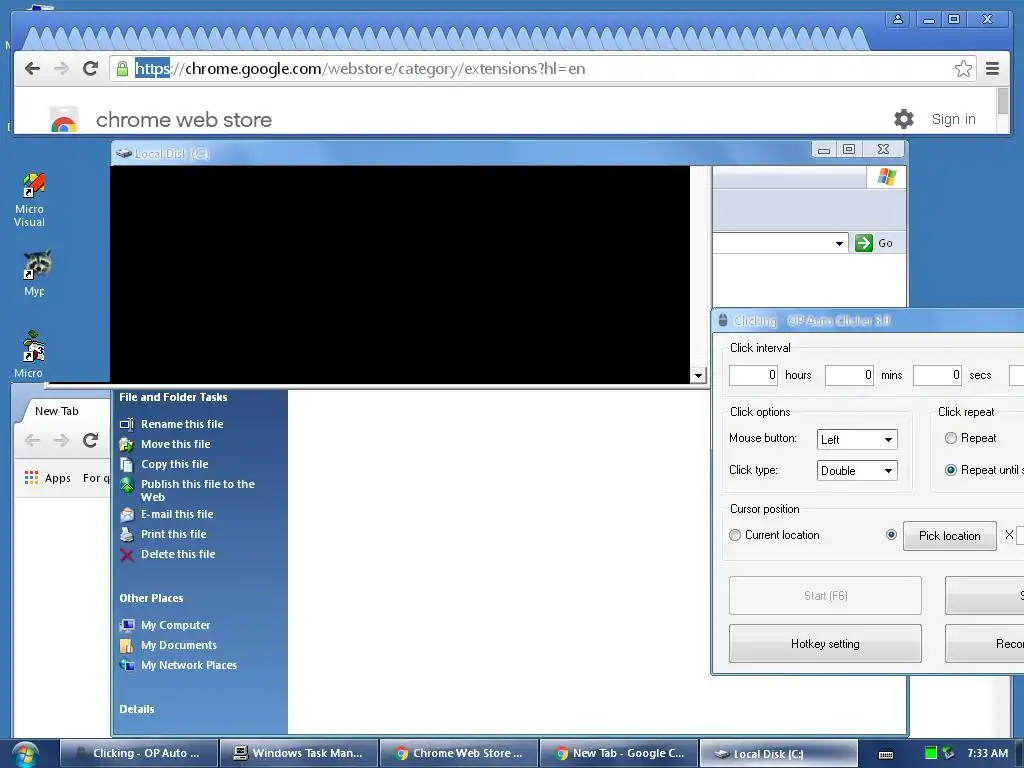The height and width of the screenshot is (768, 1024).
Task: Select the Pick location radio button
Action: pos(891,534)
